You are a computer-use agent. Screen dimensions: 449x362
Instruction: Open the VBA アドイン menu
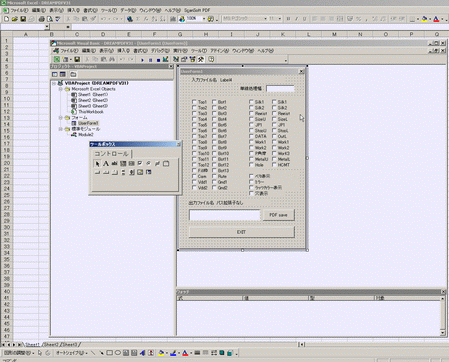[219, 51]
